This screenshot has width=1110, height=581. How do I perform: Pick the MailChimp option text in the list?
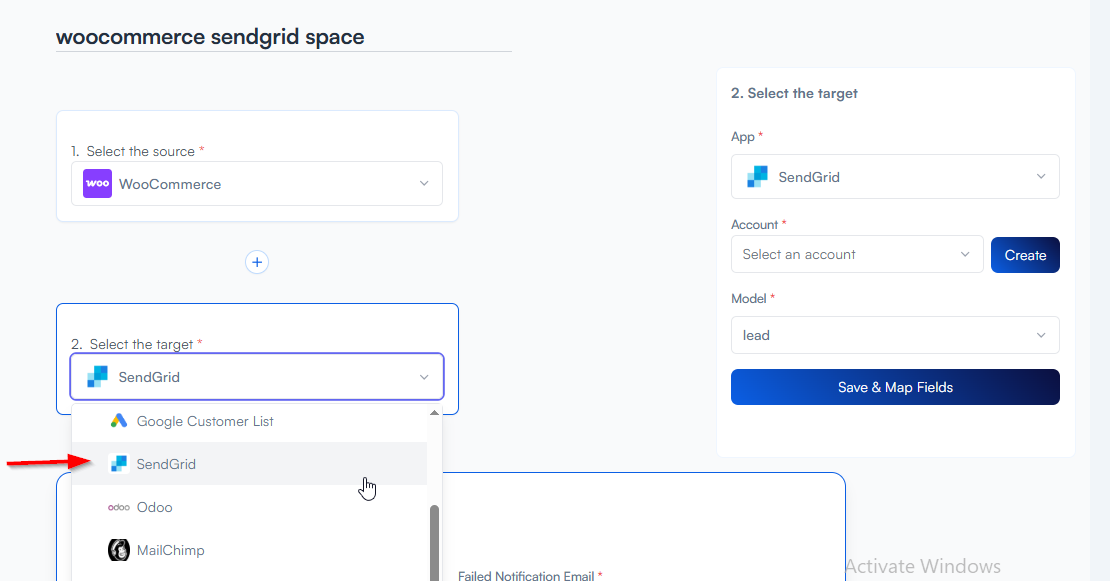[x=171, y=550]
